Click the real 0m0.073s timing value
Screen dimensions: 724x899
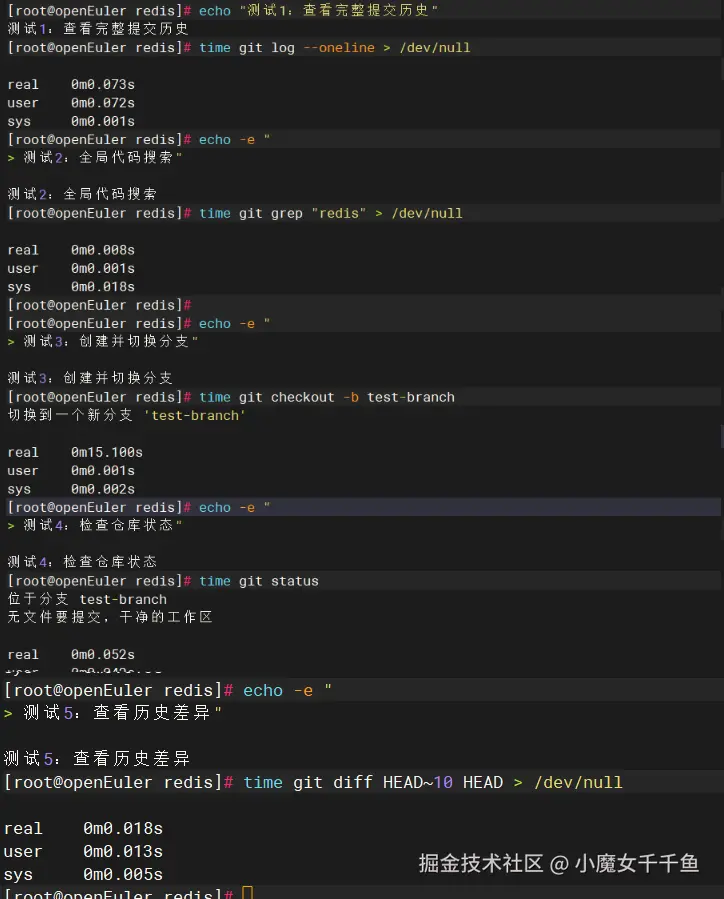click(x=103, y=84)
